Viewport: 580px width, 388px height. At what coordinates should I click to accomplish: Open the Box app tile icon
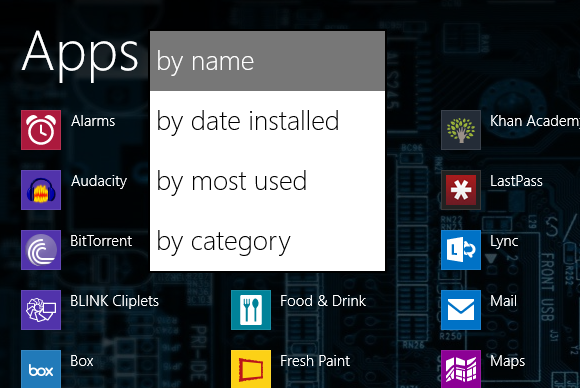41,369
